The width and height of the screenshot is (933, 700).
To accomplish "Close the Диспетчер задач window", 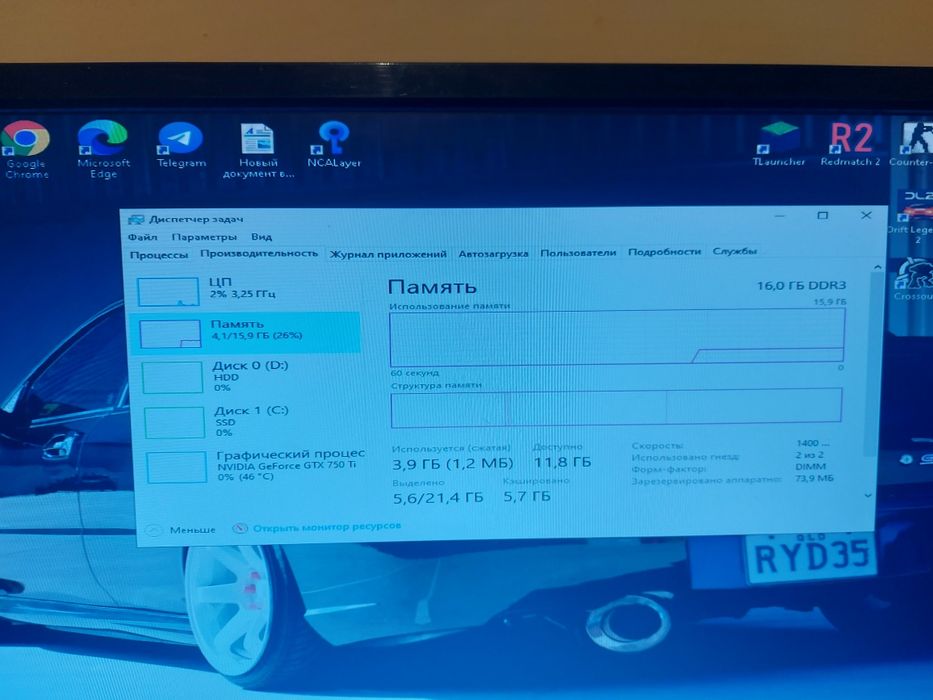I will 866,215.
